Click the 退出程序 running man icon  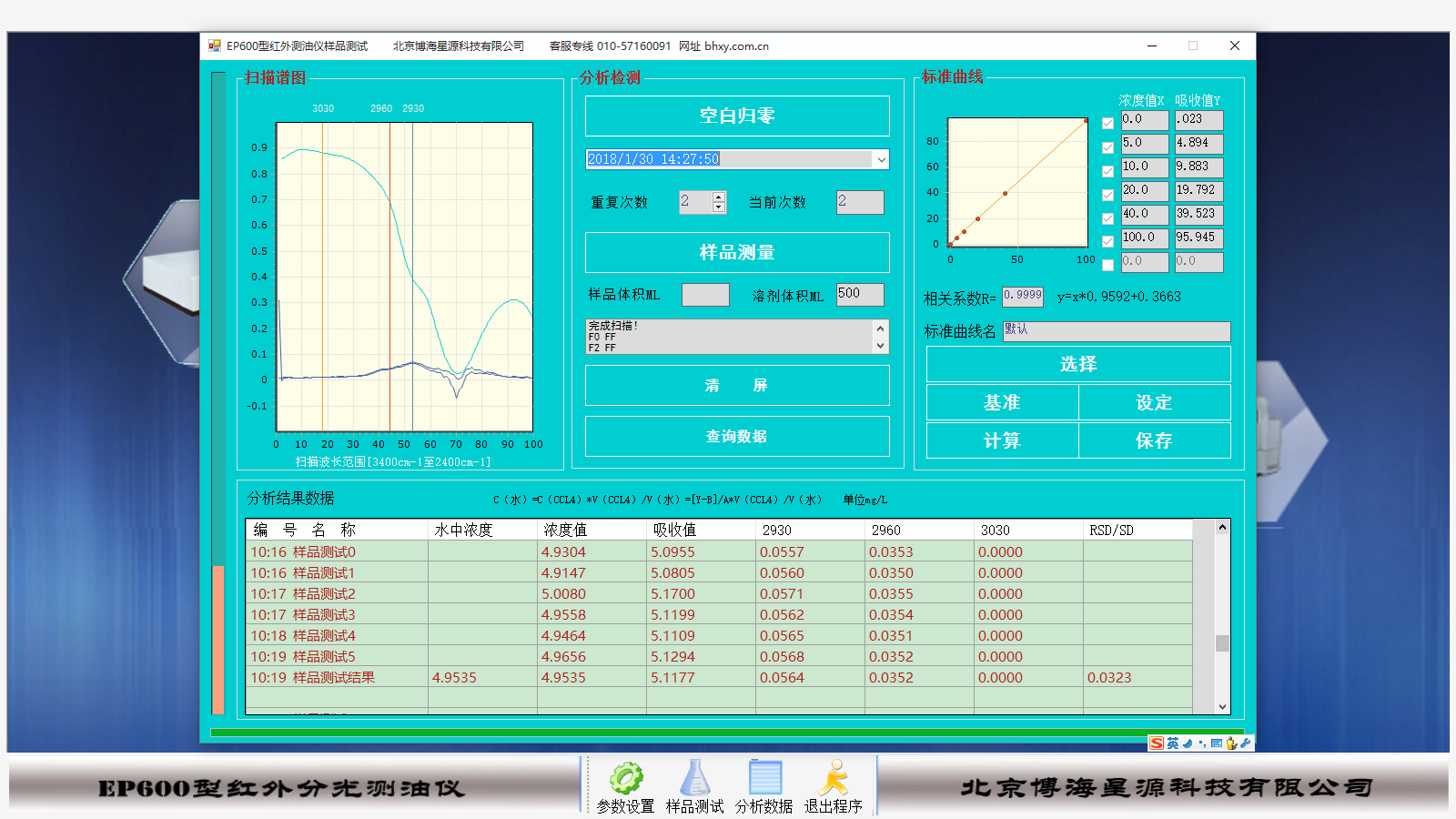[833, 779]
